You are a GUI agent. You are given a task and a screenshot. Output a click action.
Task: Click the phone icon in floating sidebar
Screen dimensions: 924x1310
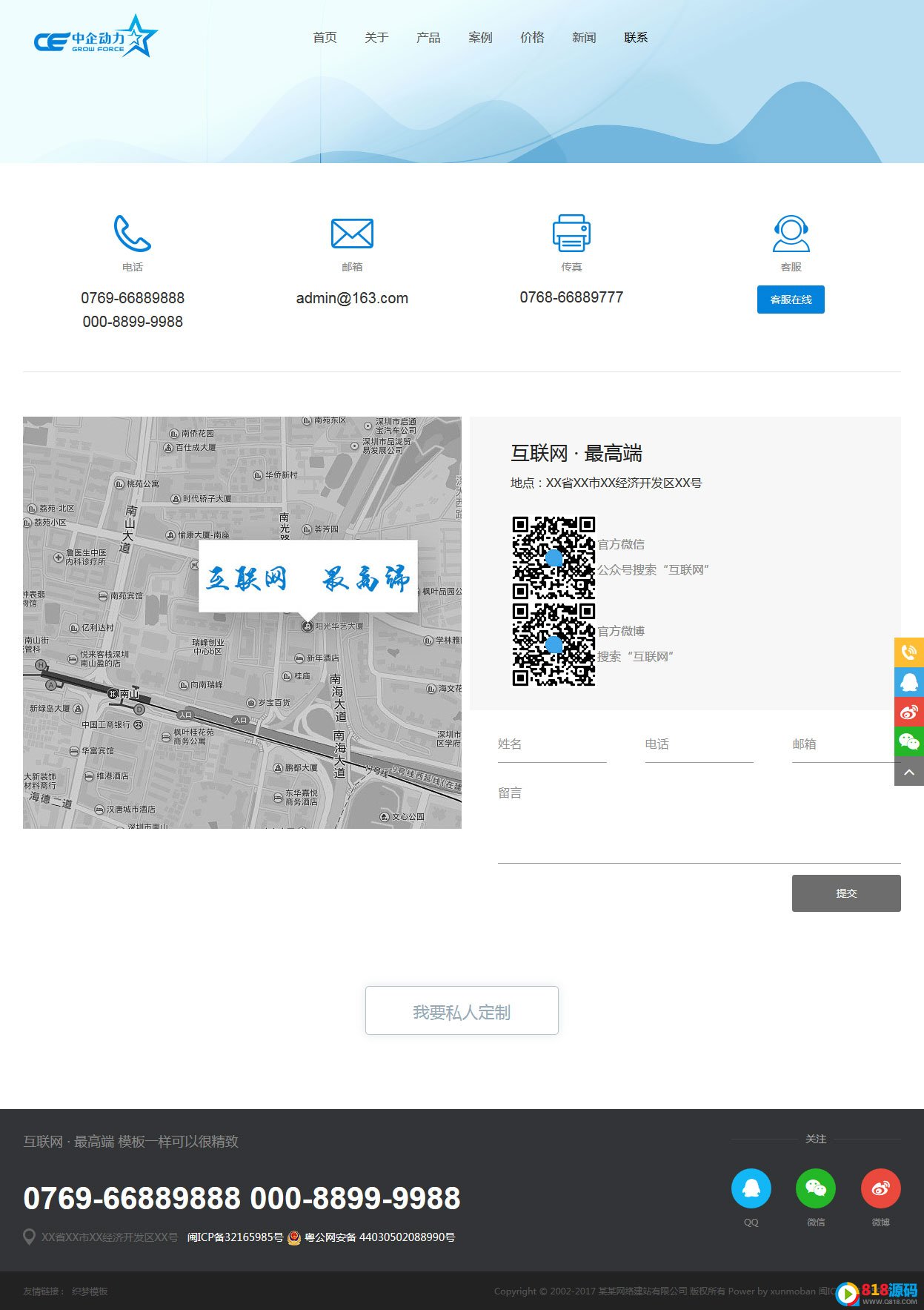[x=909, y=652]
